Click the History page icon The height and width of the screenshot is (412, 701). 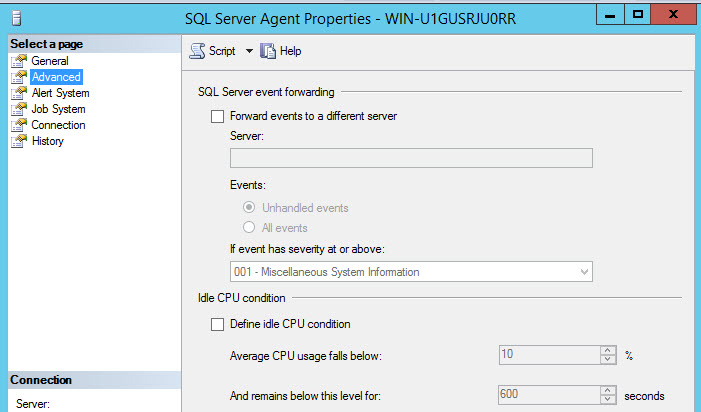coord(18,141)
